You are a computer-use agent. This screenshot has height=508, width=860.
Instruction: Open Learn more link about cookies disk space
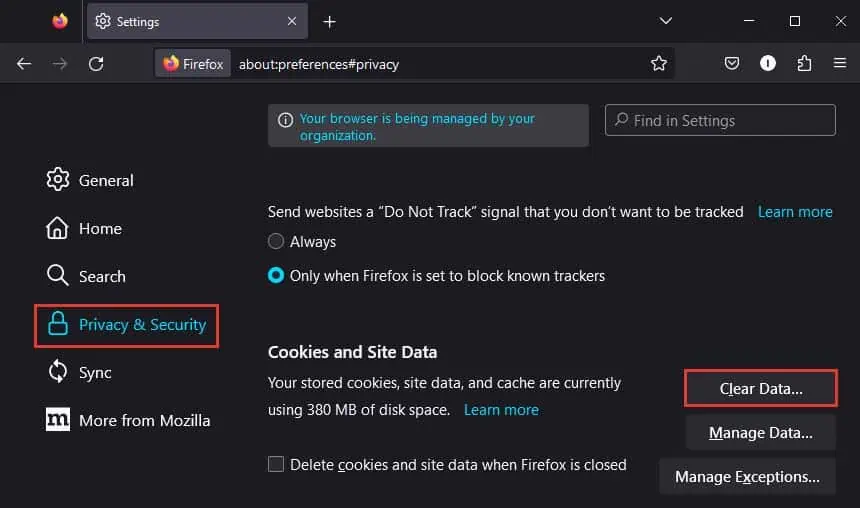pyautogui.click(x=501, y=410)
